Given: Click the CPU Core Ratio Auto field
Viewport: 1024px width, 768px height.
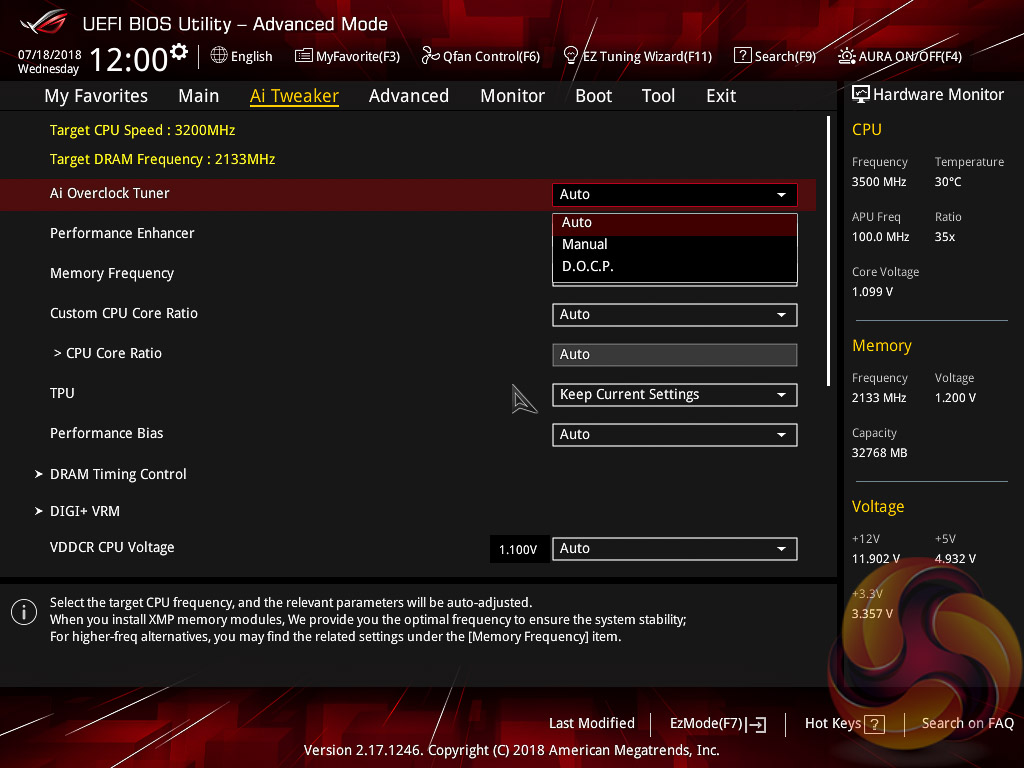Looking at the screenshot, I should click(x=675, y=355).
